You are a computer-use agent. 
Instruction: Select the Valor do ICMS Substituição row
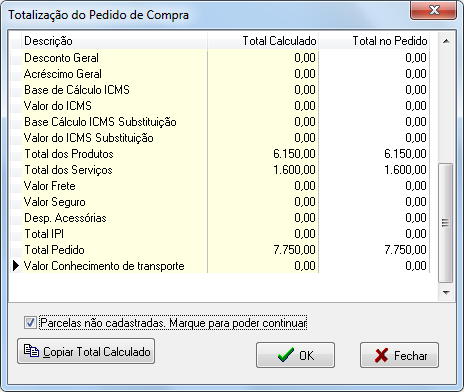coord(220,138)
